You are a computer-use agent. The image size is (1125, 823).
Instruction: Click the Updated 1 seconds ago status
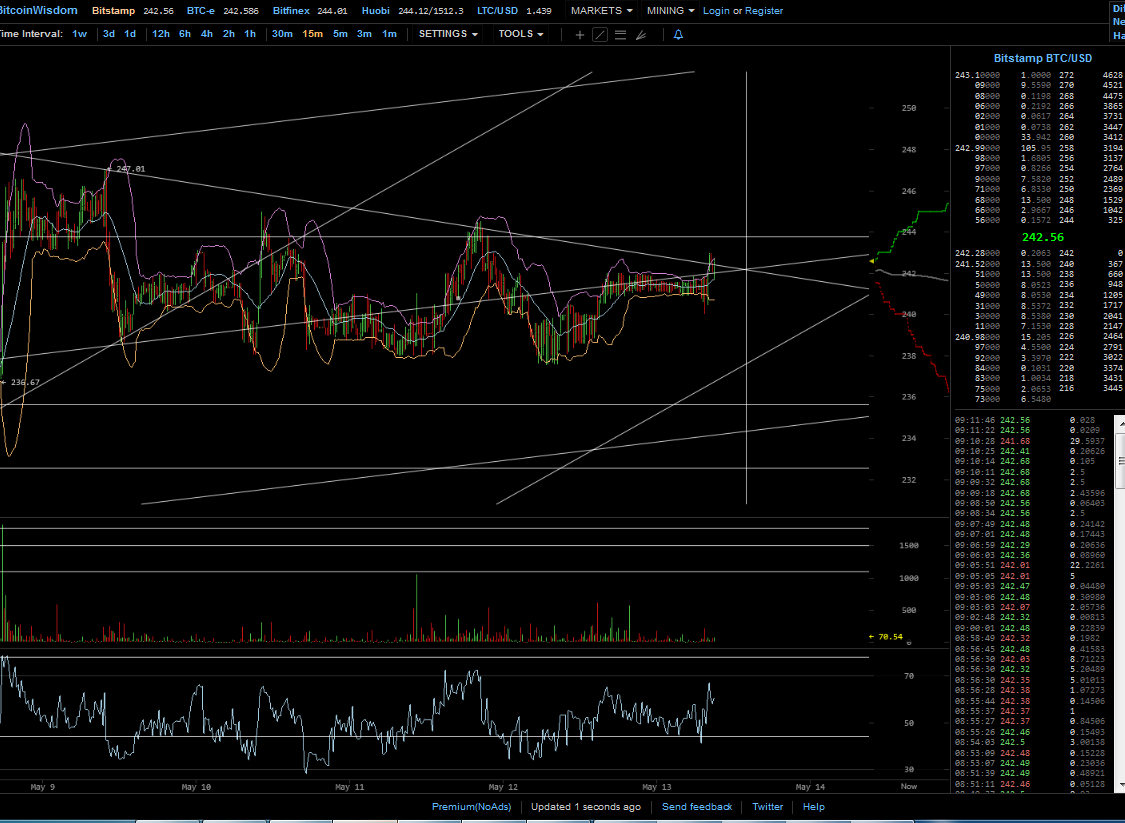tap(585, 806)
